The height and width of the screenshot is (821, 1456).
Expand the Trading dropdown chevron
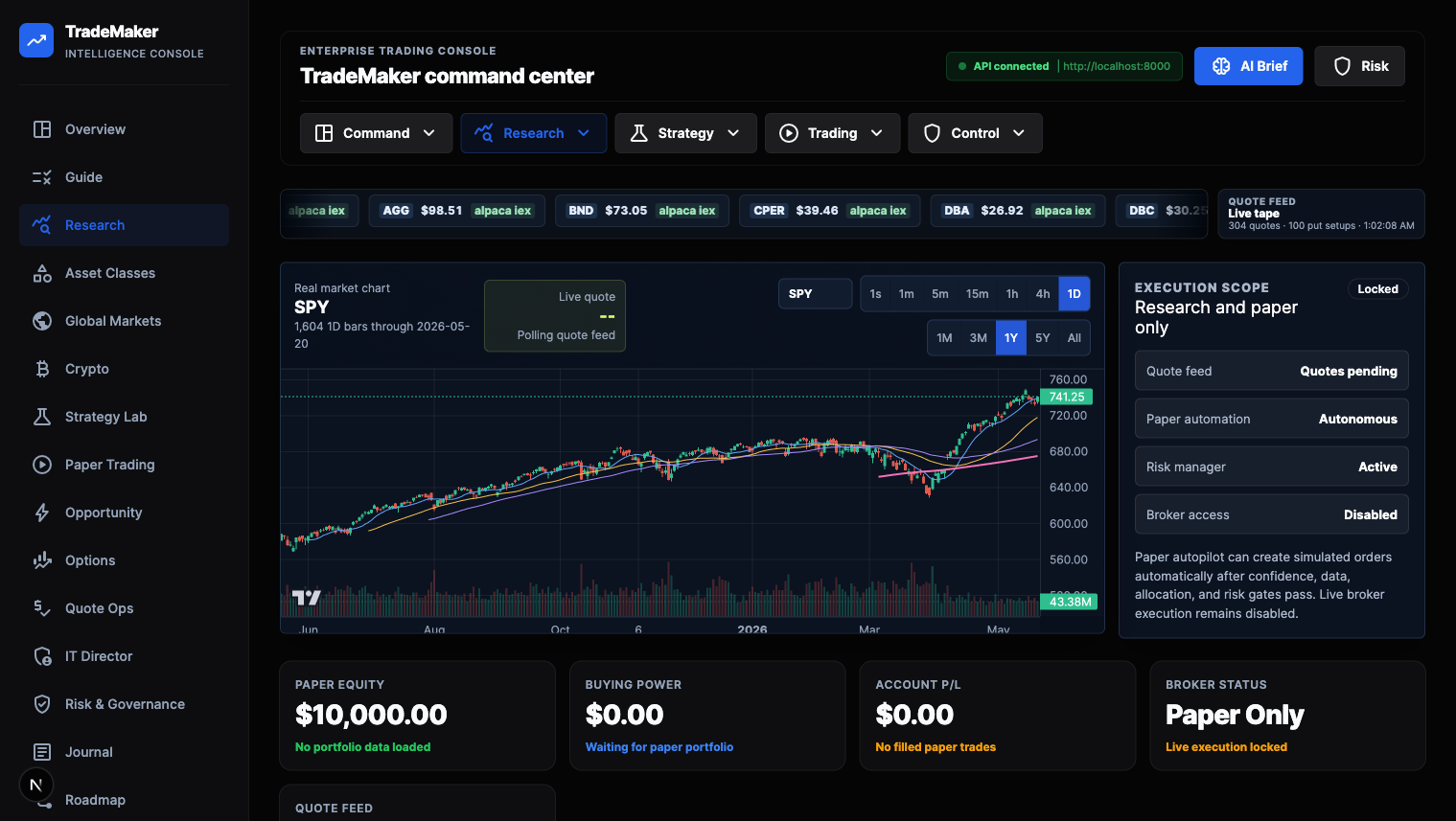[x=877, y=133]
